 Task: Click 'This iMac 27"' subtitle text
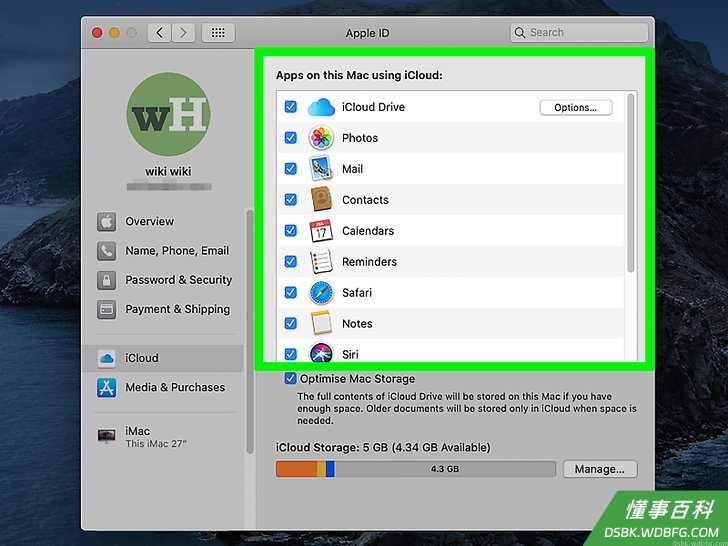coord(156,444)
